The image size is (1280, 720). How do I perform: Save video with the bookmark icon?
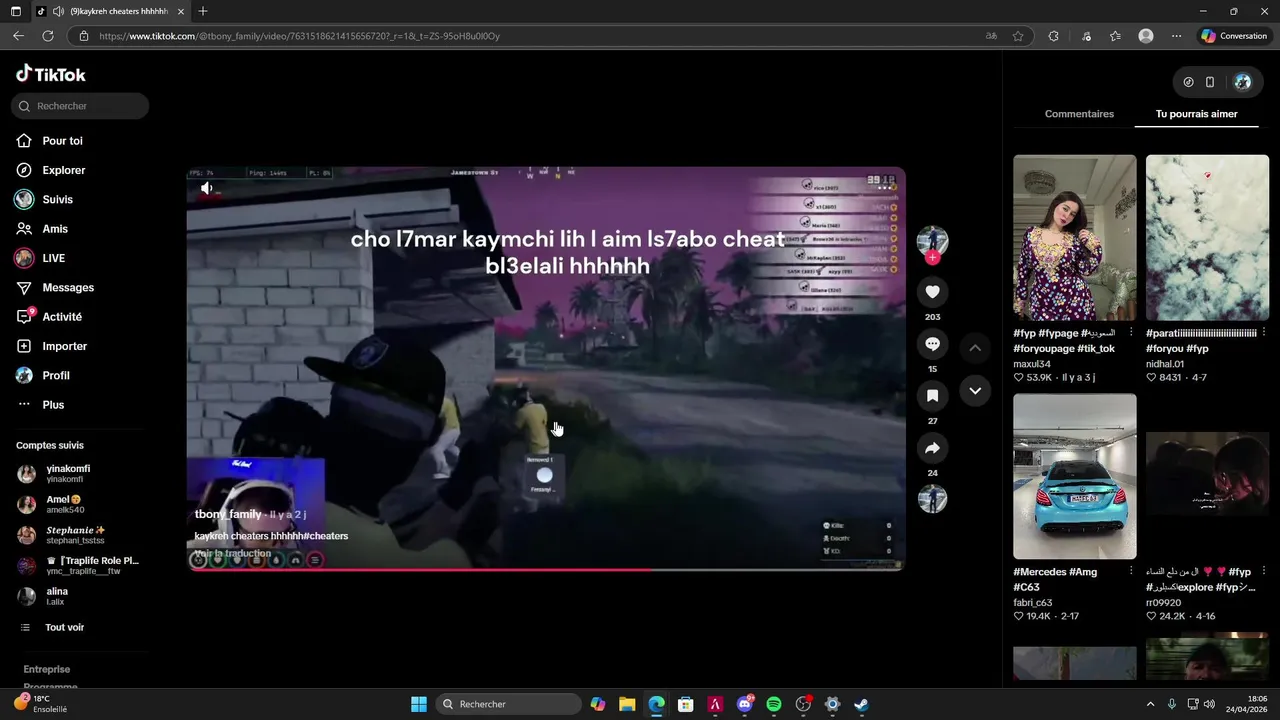tap(932, 396)
